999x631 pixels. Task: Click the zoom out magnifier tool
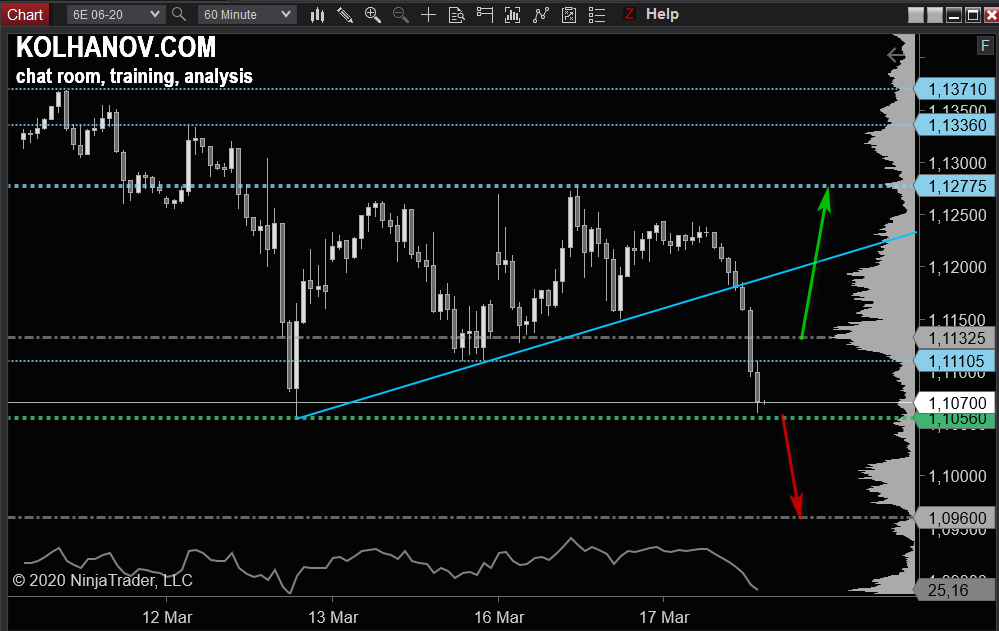(401, 14)
